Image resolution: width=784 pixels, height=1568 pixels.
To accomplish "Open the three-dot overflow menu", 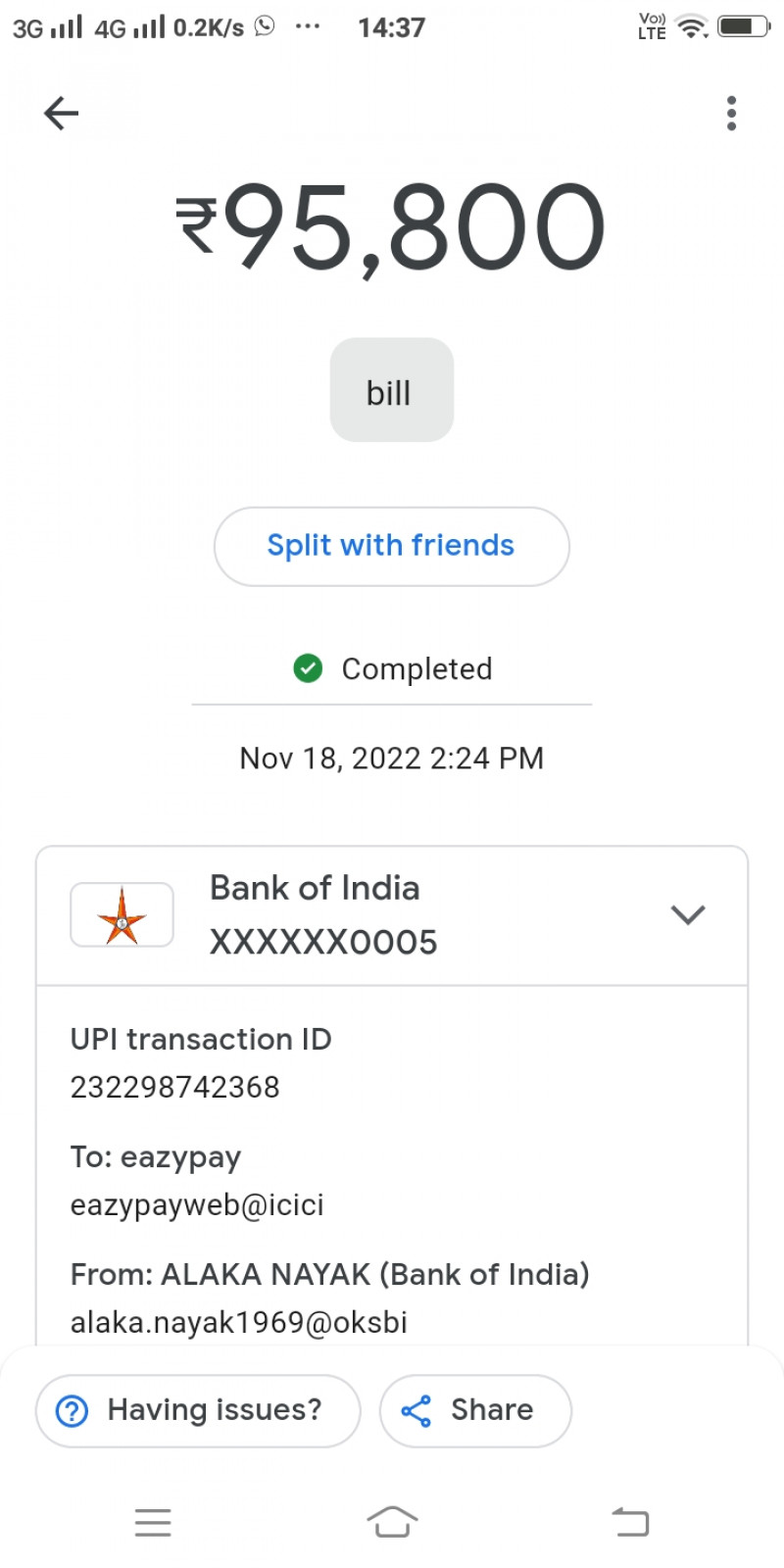I will [731, 114].
